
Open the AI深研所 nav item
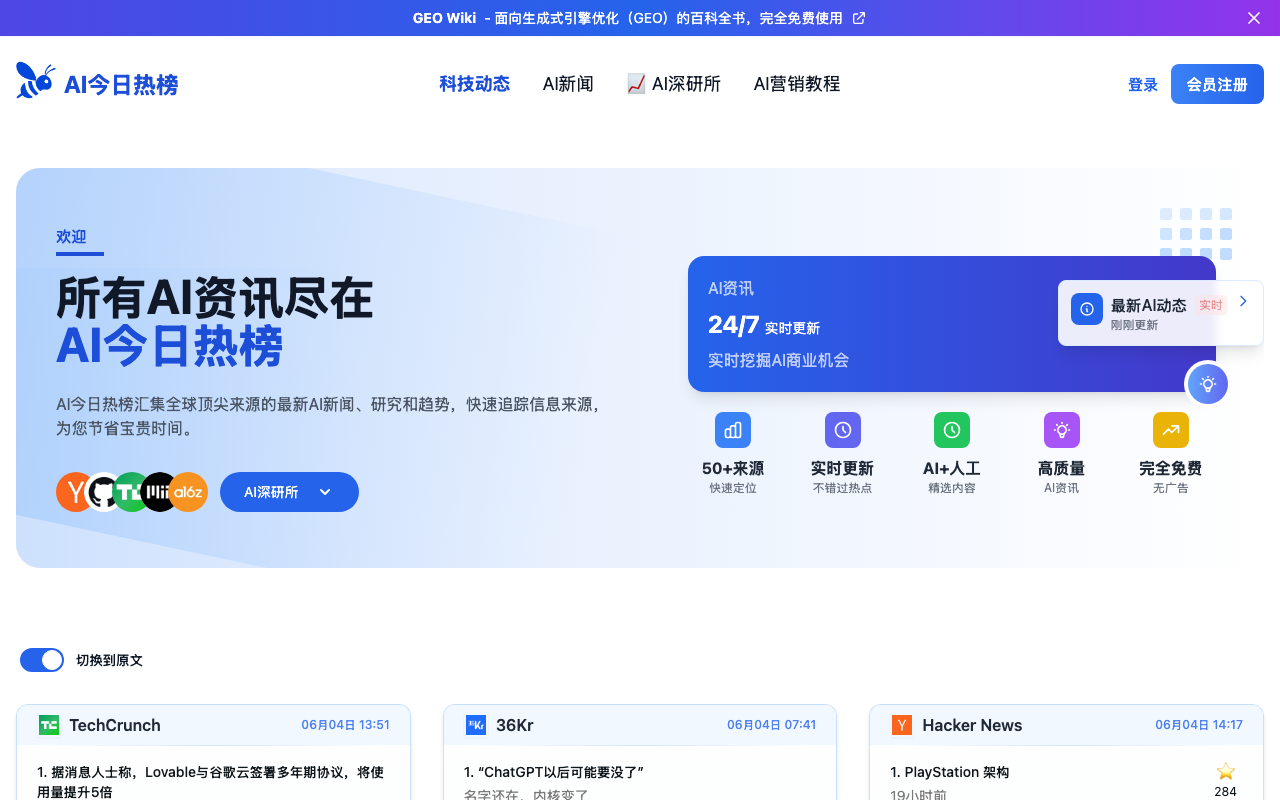click(x=674, y=84)
